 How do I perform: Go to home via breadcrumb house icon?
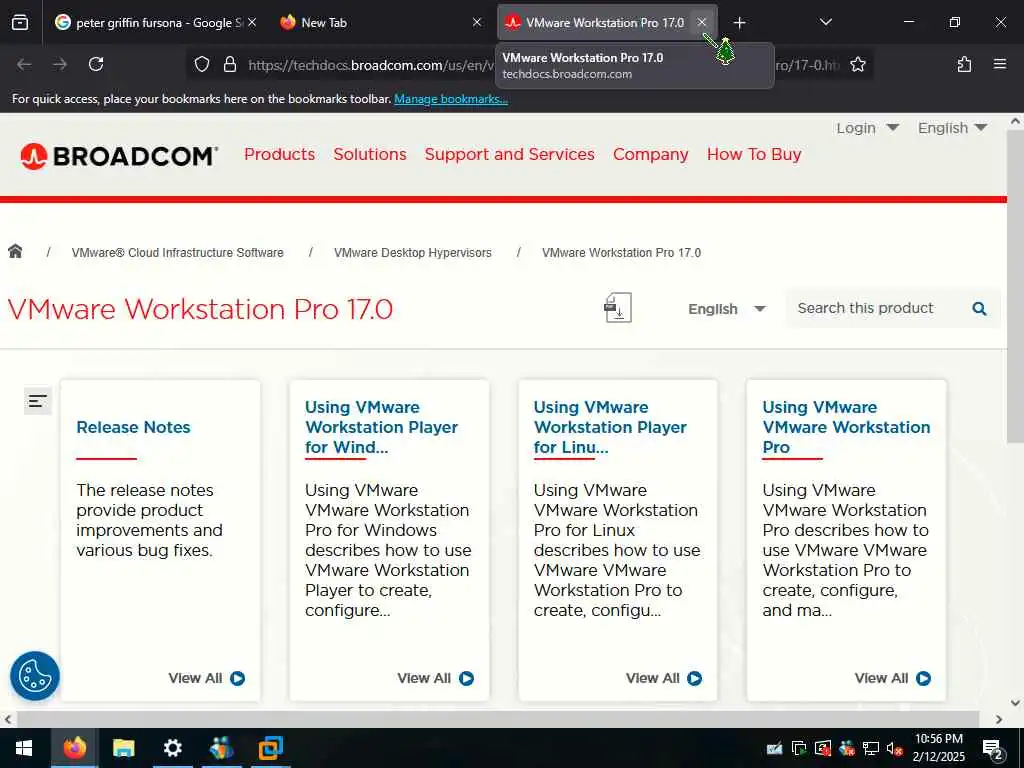tap(15, 251)
